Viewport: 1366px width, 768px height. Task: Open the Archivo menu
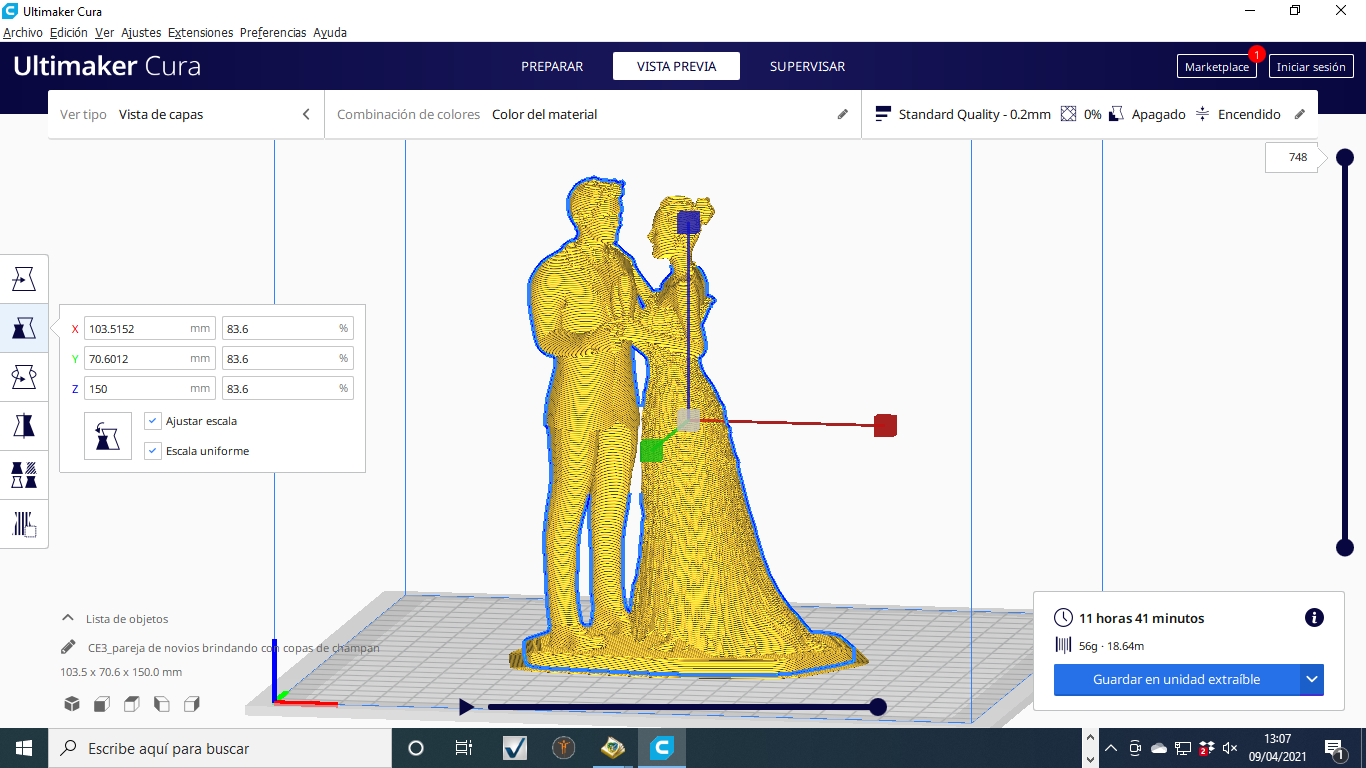tap(23, 32)
